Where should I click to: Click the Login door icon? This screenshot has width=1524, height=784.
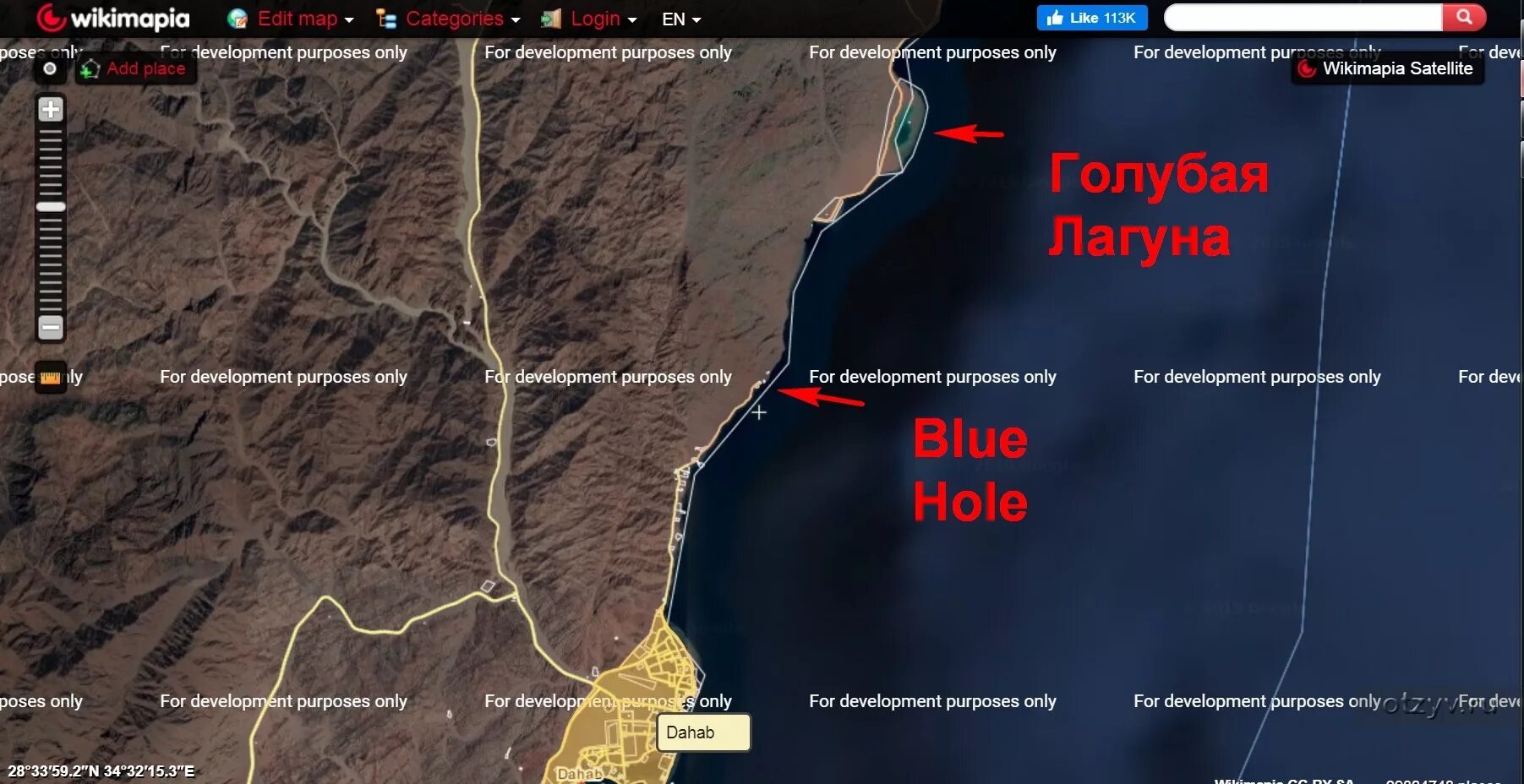[551, 19]
